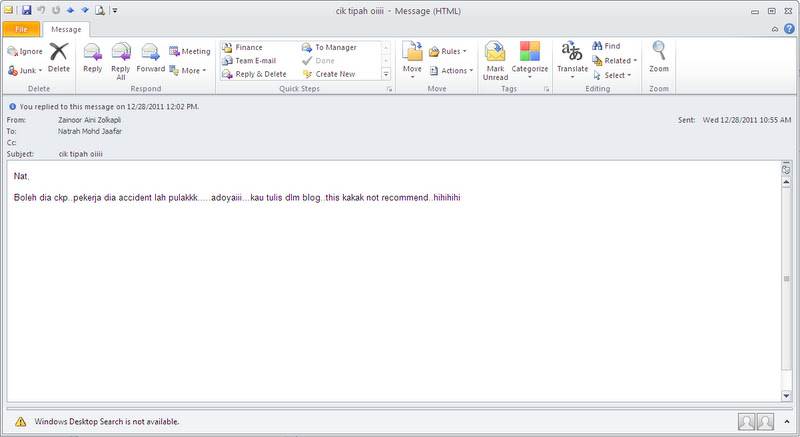Viewport: 800px width, 437px height.
Task: Open the Tags dialog launcher
Action: click(546, 89)
